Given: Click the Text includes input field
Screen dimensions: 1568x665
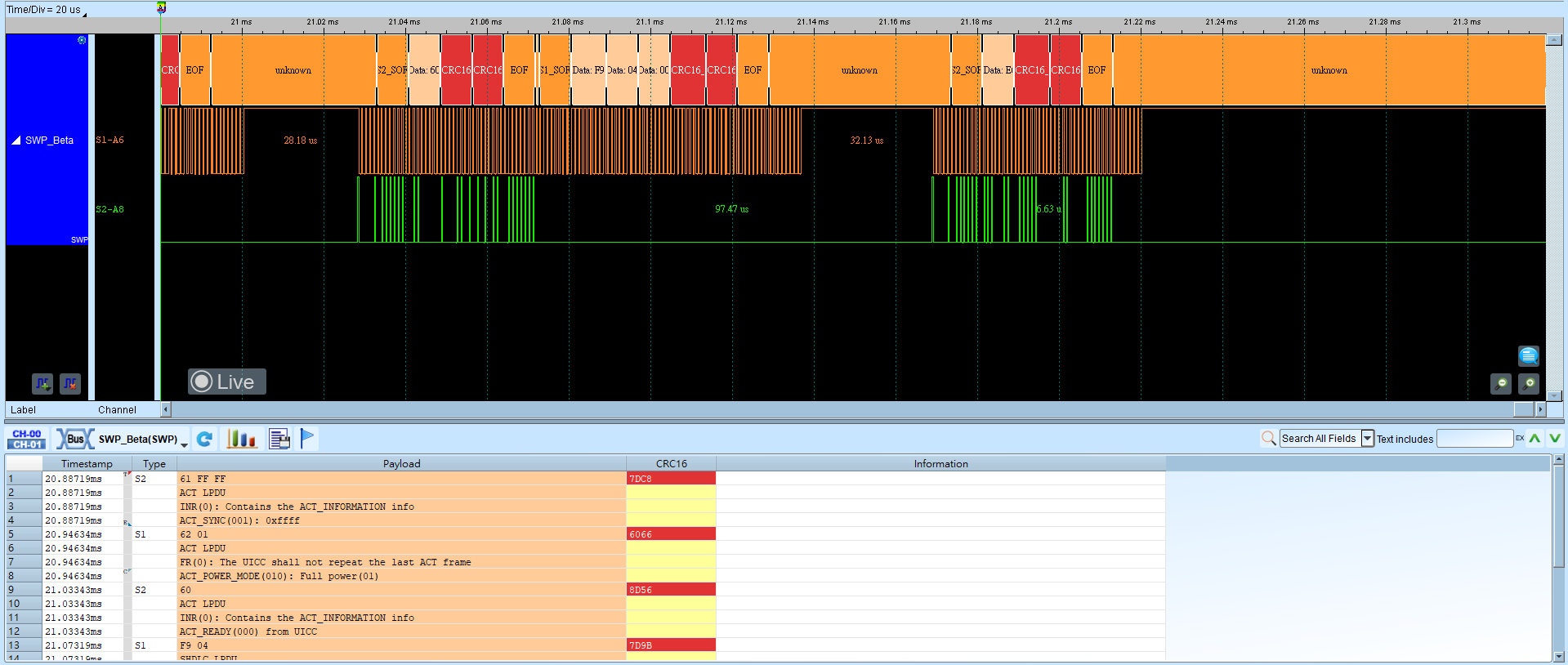Looking at the screenshot, I should 1475,439.
